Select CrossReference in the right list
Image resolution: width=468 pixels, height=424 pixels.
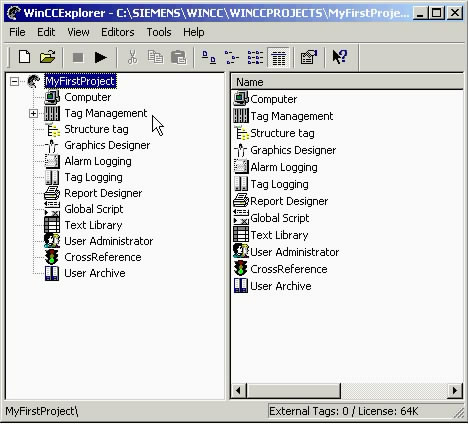pyautogui.click(x=289, y=269)
